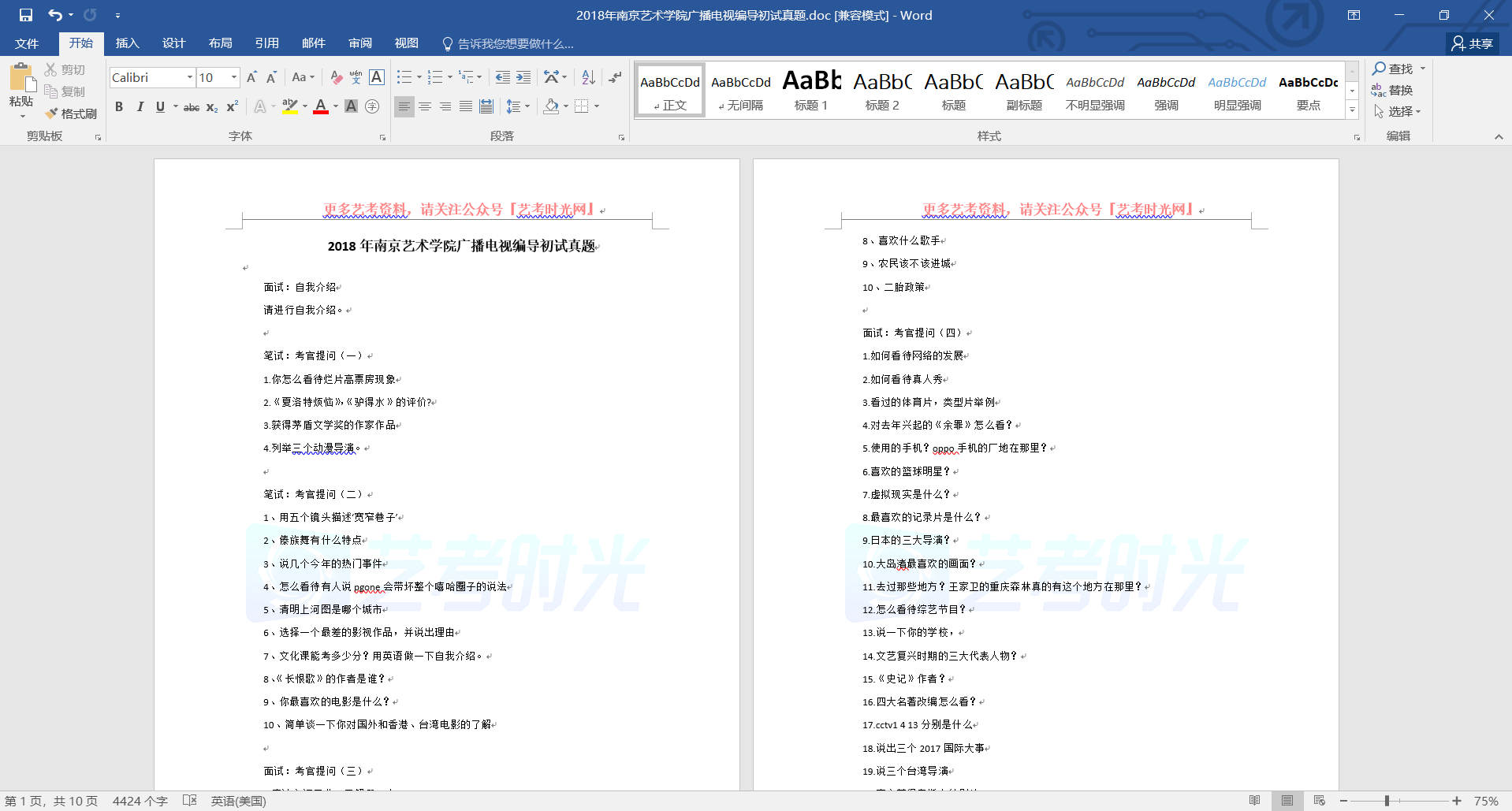This screenshot has height=811, width=1512.
Task: Click the Save icon in title bar
Action: (26, 15)
